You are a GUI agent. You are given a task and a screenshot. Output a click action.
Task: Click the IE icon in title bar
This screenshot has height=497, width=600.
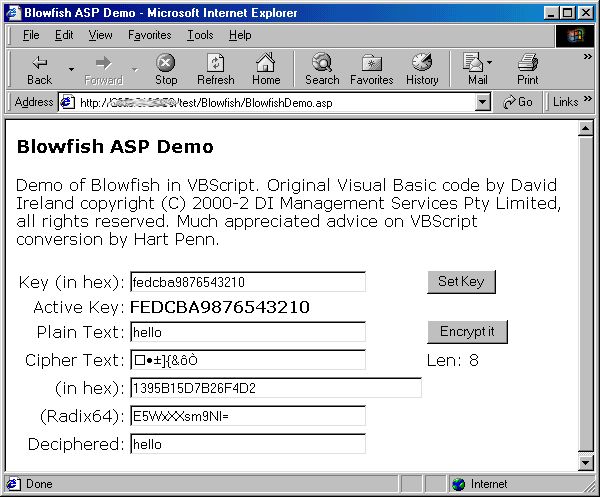pos(13,13)
